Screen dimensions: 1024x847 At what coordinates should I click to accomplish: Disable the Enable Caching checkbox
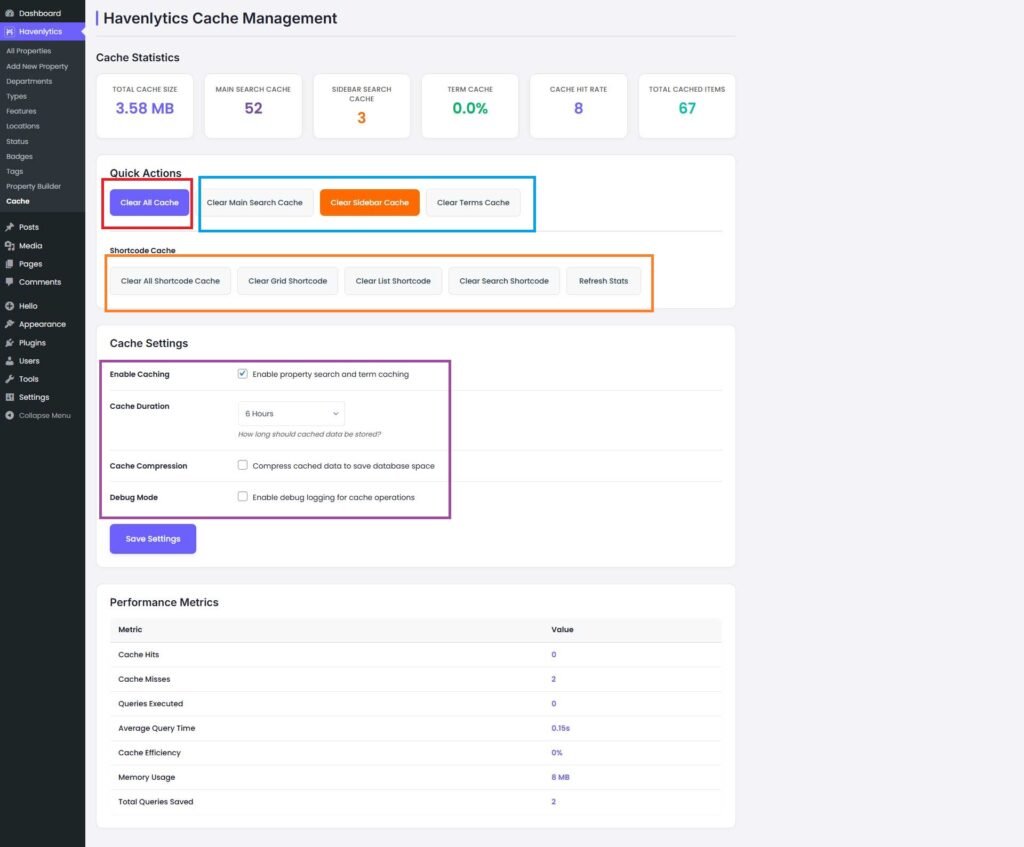coord(243,374)
